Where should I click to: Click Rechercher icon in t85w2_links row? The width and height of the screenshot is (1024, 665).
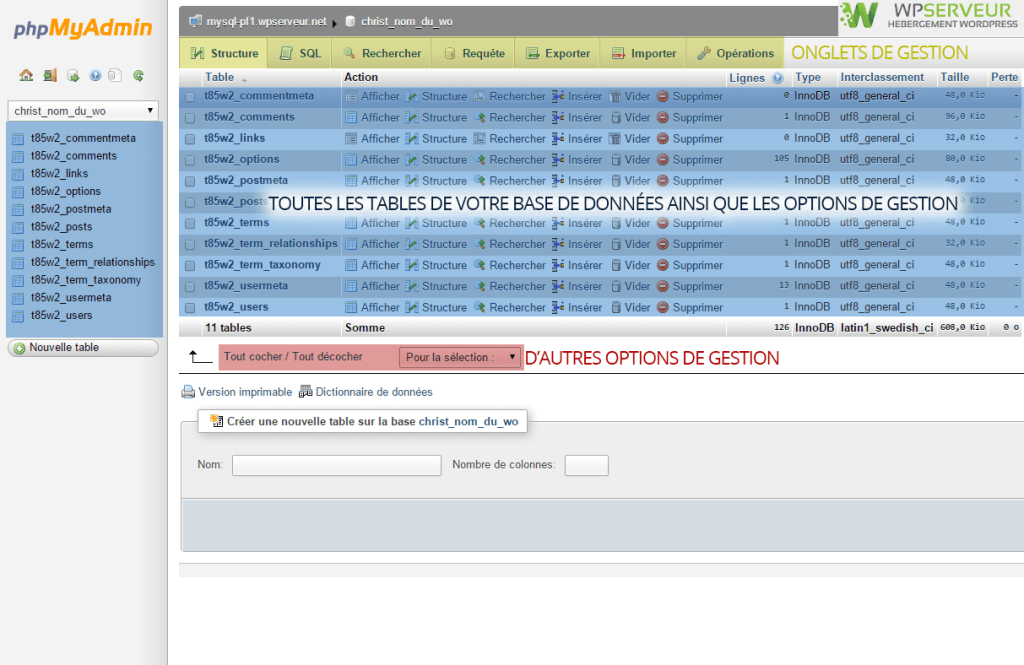coord(480,138)
